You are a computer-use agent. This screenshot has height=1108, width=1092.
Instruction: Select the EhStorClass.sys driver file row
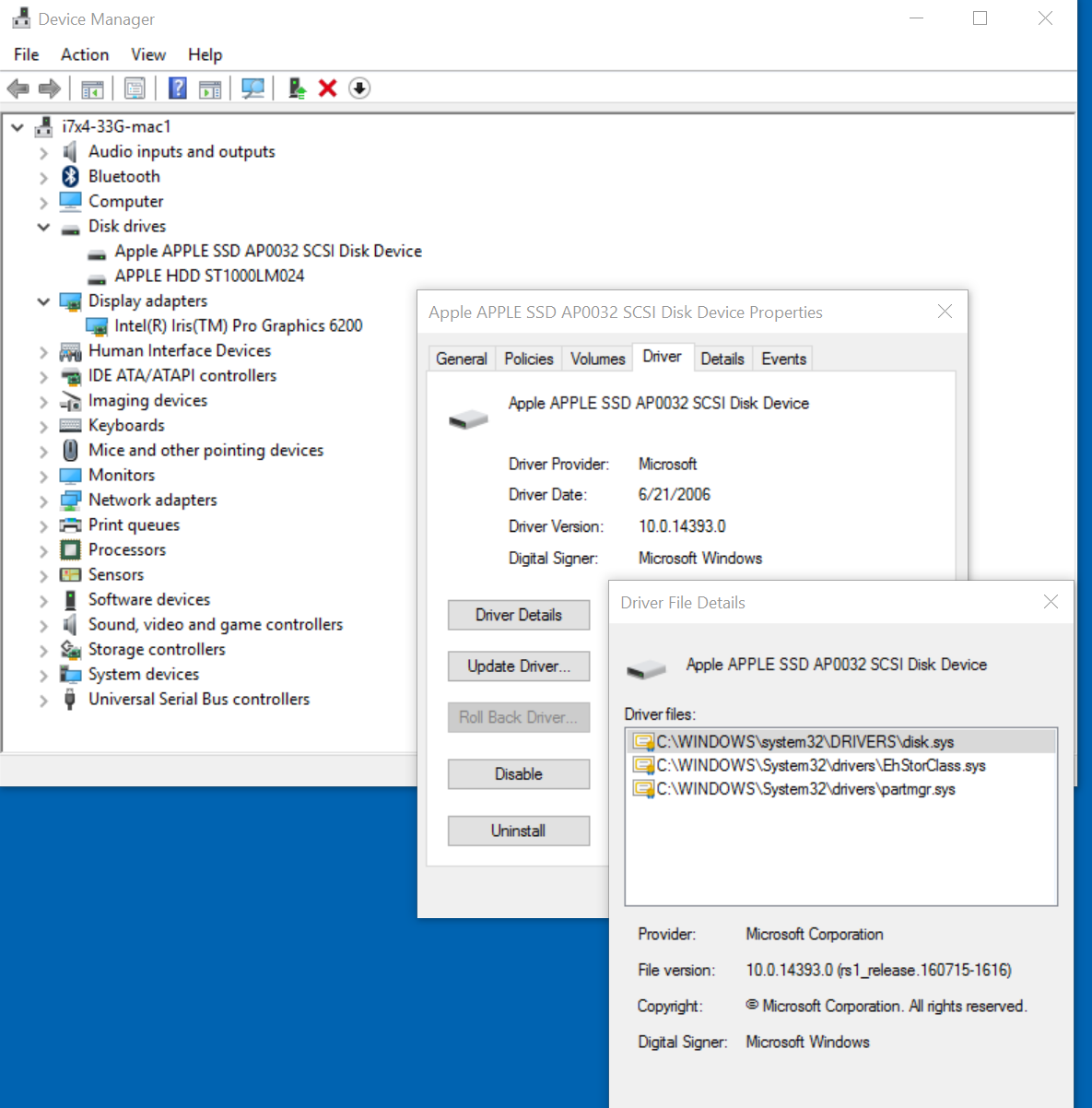(x=840, y=765)
